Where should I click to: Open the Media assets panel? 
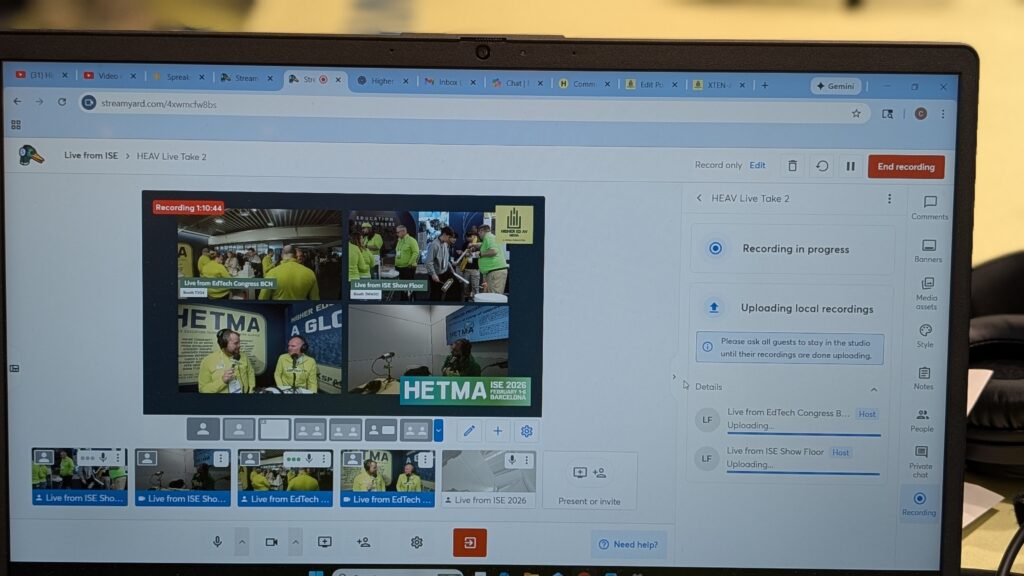(927, 293)
